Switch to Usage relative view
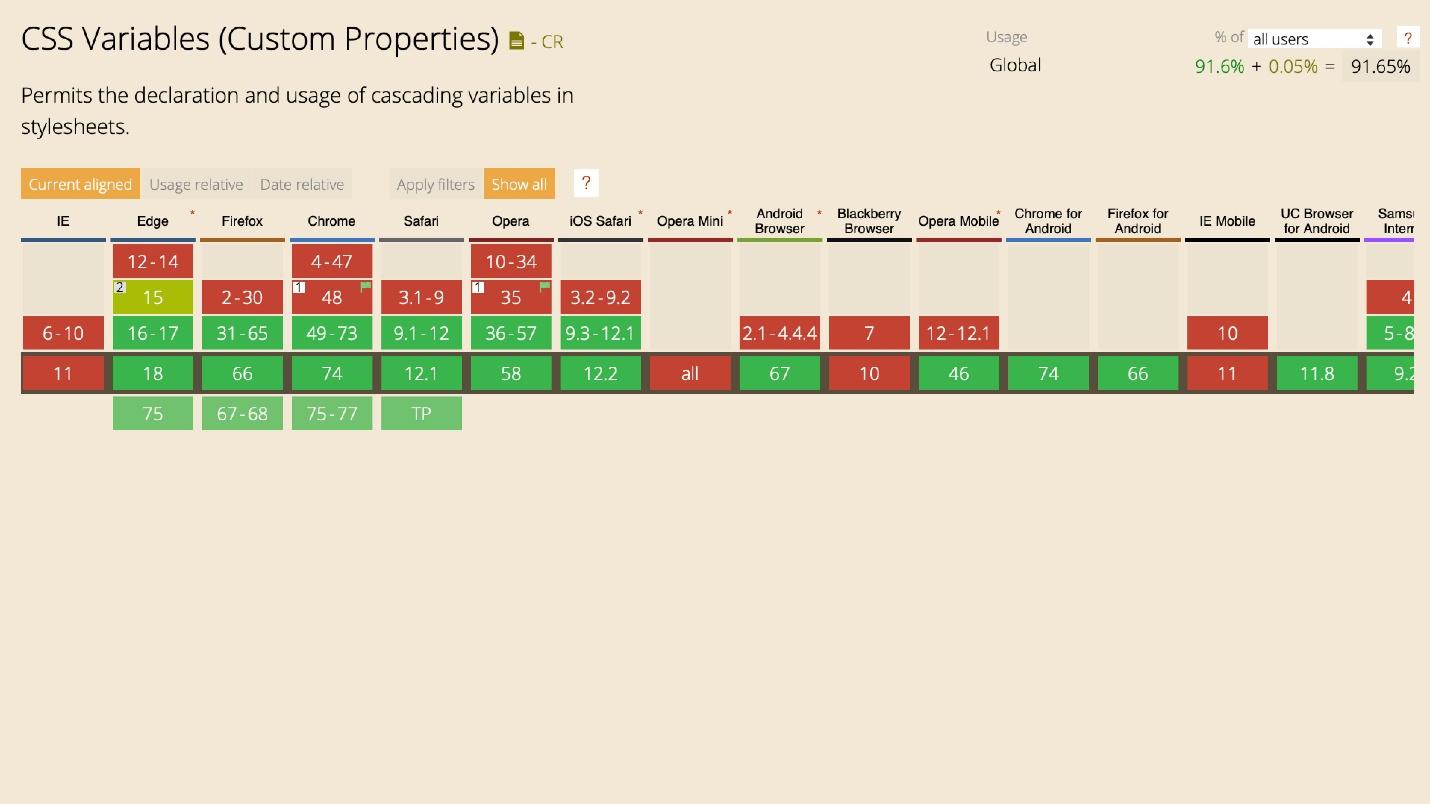 pos(196,184)
